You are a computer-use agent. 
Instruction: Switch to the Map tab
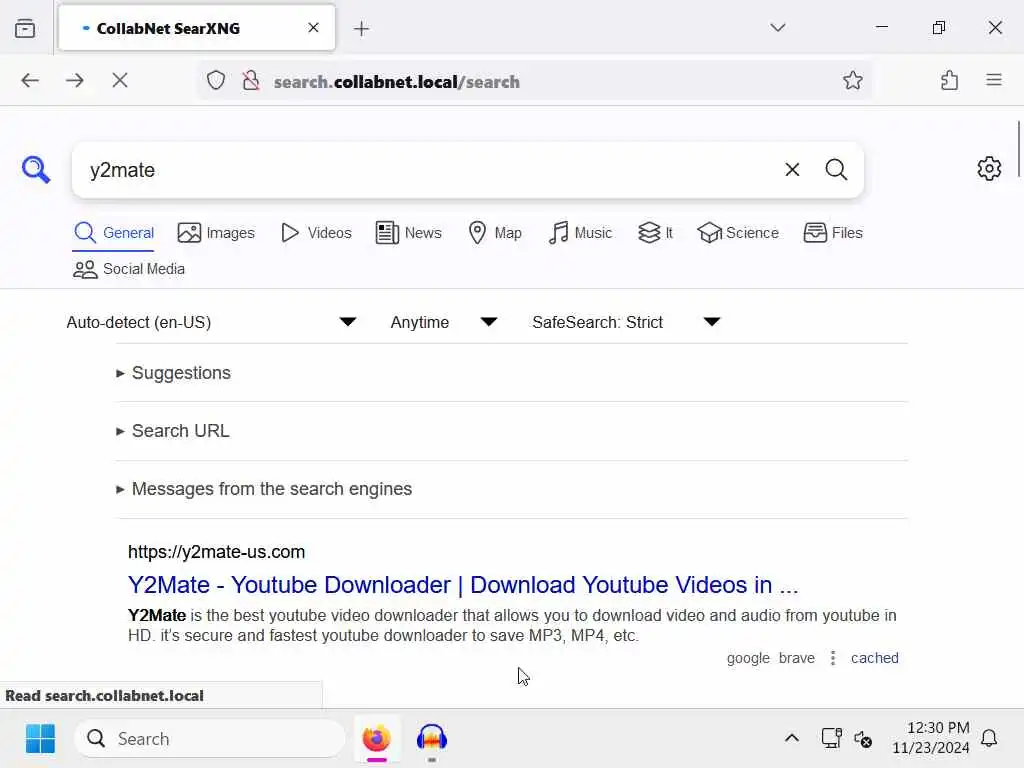pyautogui.click(x=495, y=233)
